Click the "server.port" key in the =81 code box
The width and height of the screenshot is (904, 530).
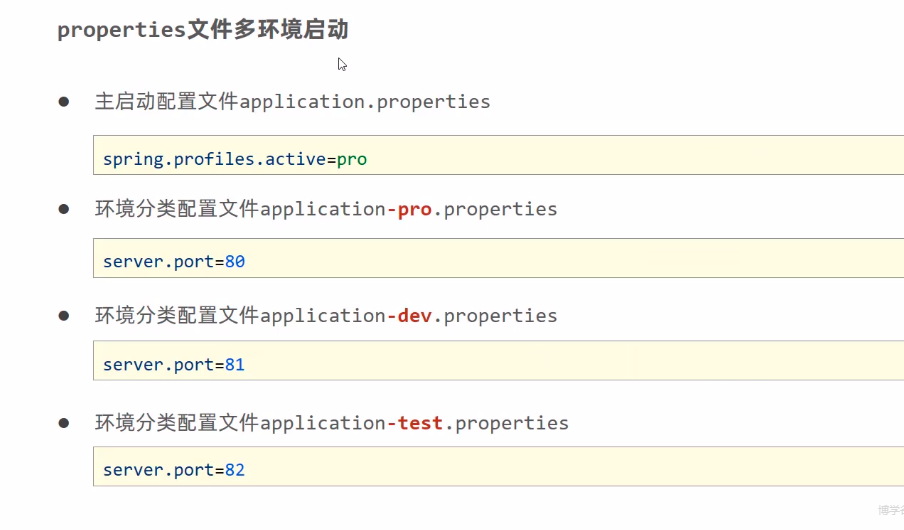158,365
